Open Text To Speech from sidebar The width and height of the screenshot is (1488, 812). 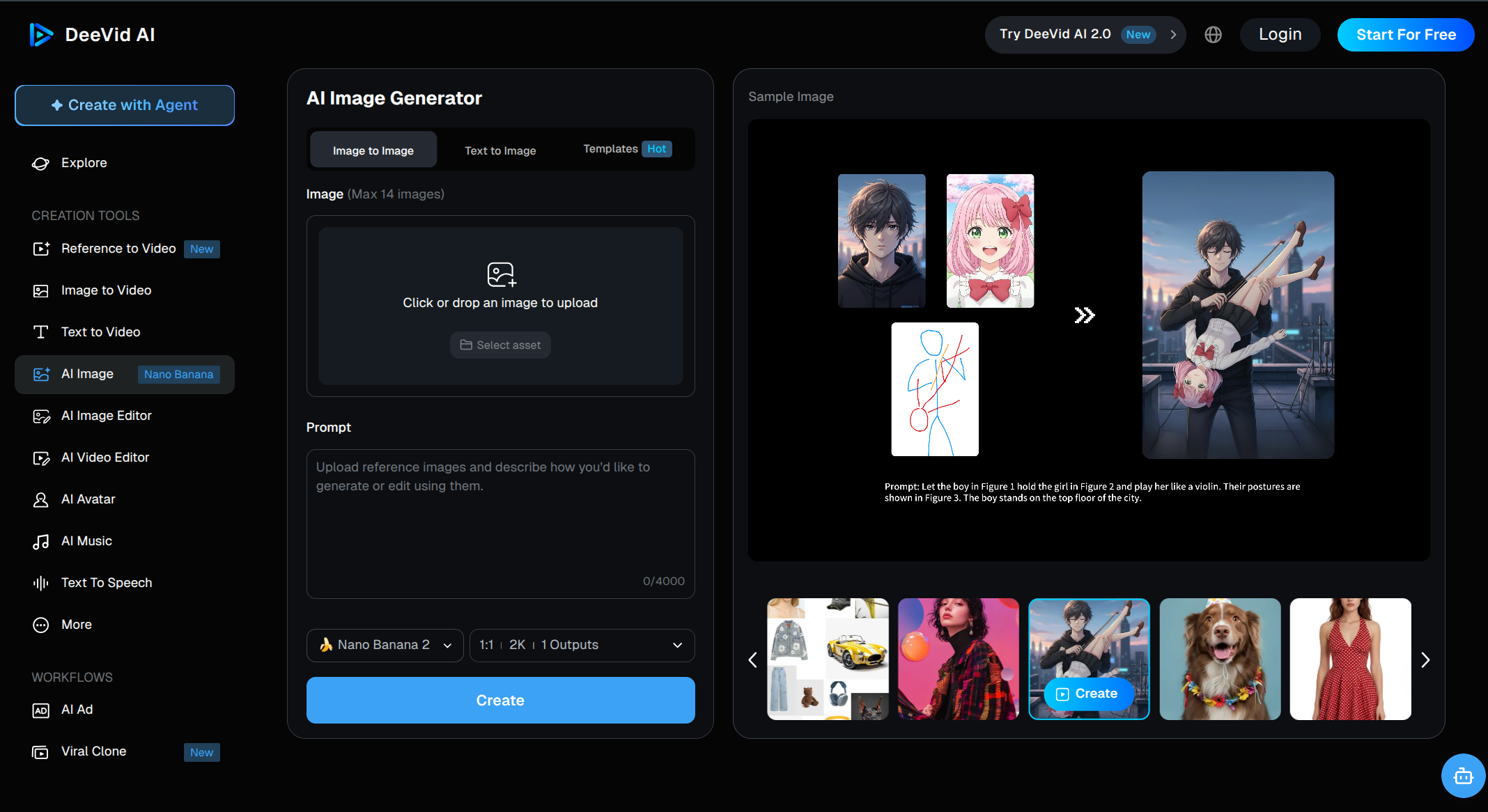125,583
